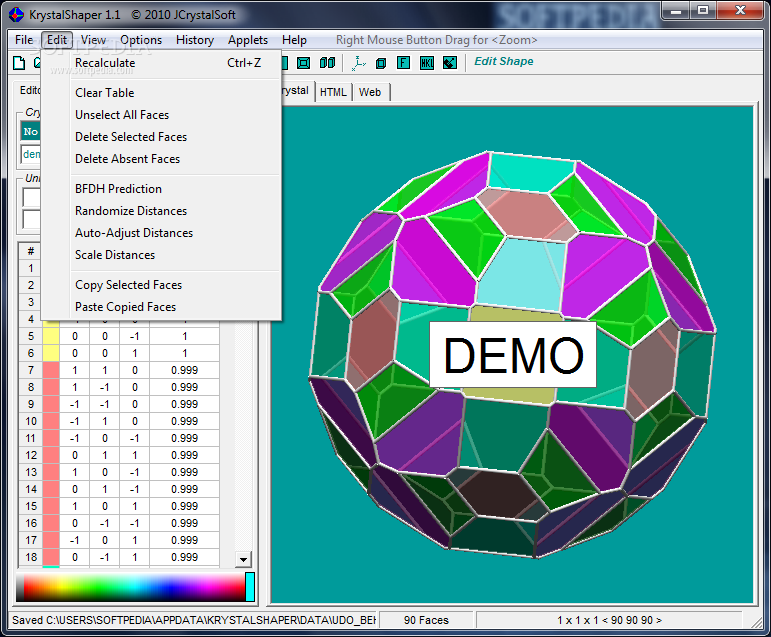Click the perspective view box icon
This screenshot has height=637, width=771.
pyautogui.click(x=304, y=63)
